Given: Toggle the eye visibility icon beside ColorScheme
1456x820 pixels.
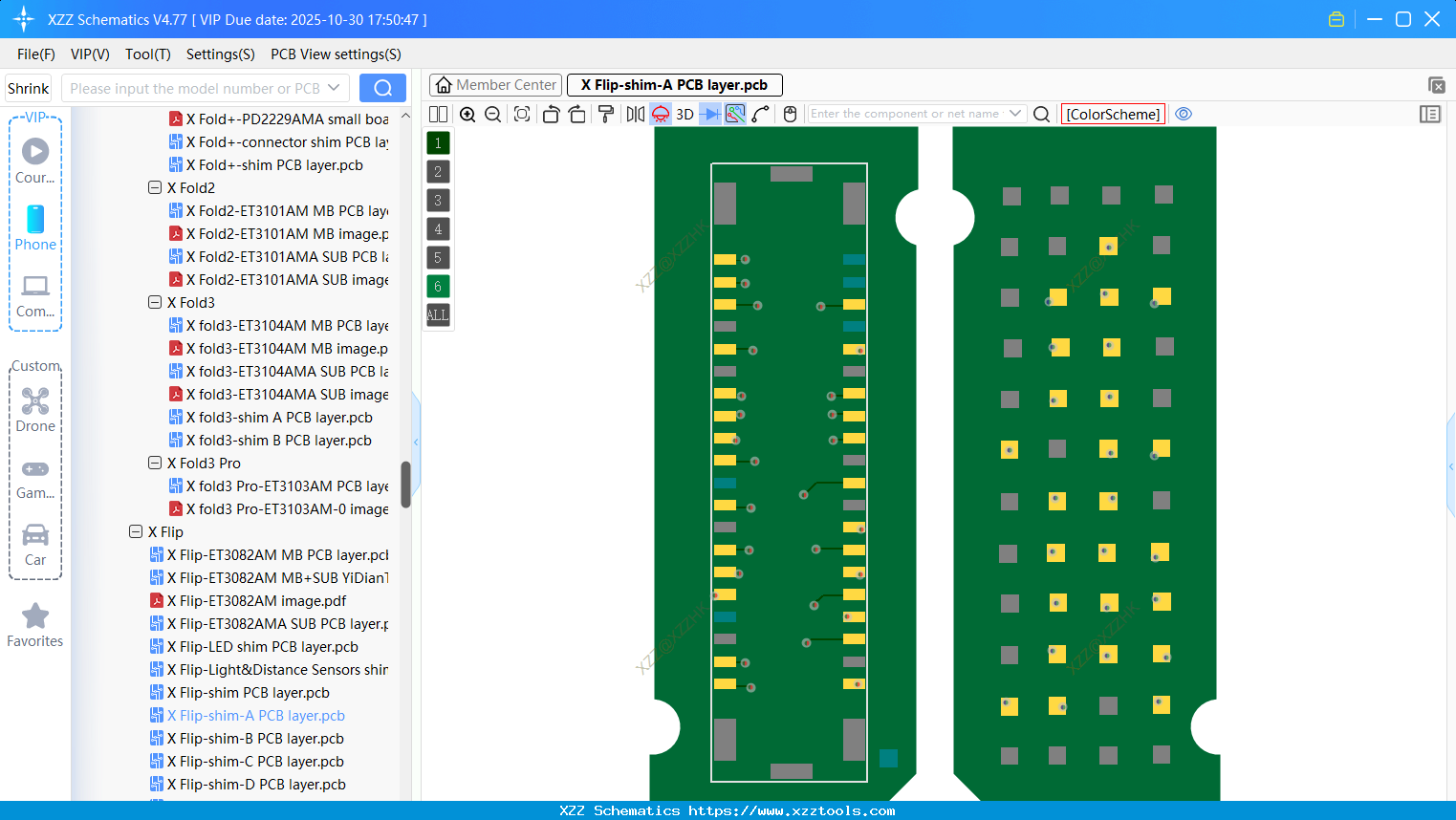Looking at the screenshot, I should click(x=1184, y=114).
